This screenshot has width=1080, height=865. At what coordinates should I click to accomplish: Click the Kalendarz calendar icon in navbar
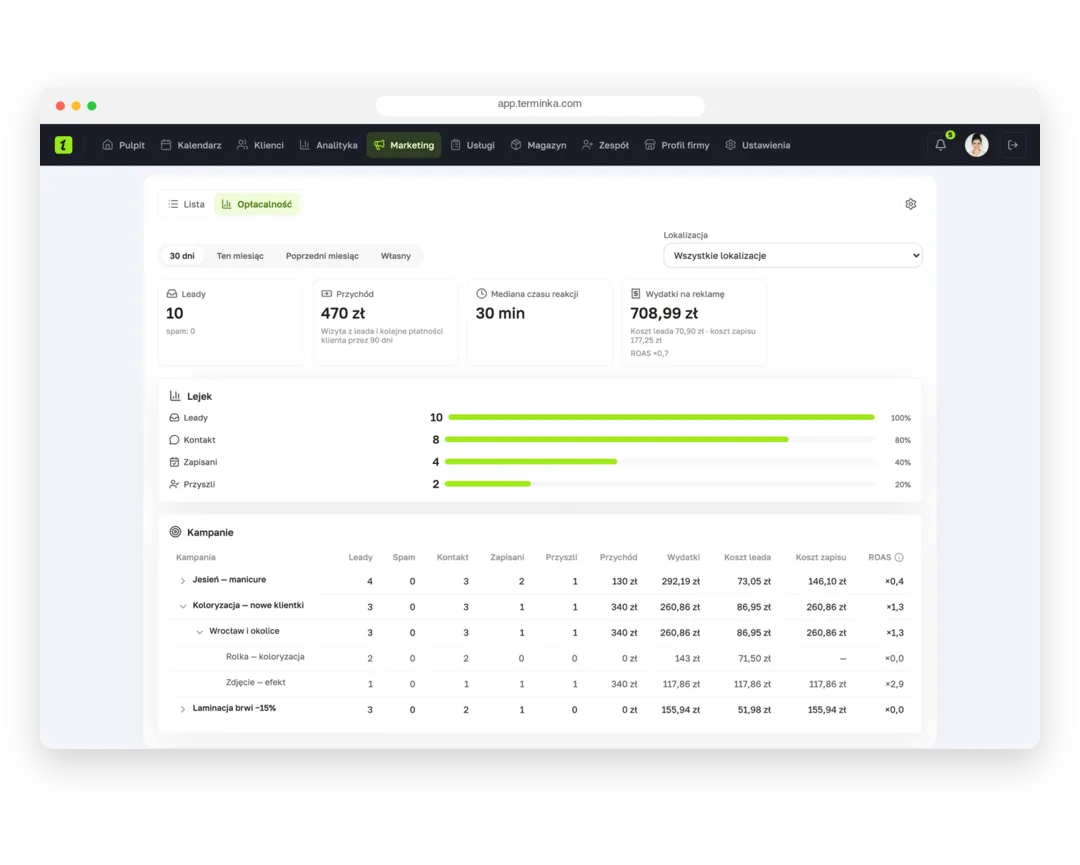coord(166,145)
